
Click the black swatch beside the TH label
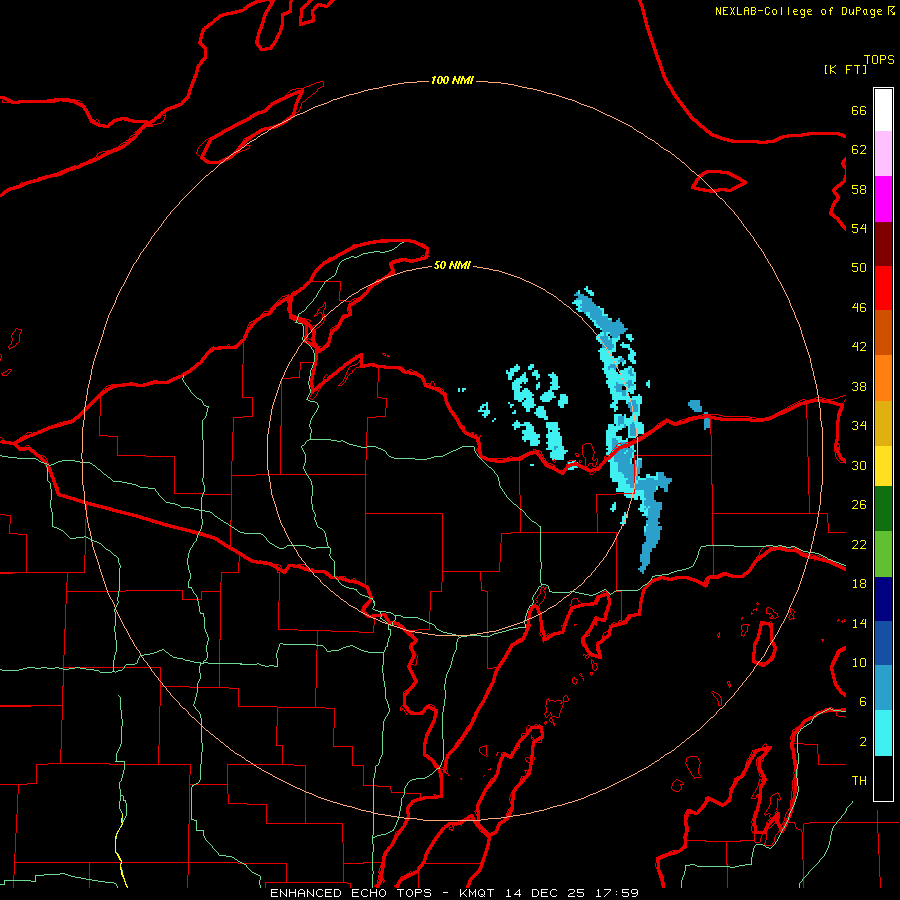(x=883, y=778)
